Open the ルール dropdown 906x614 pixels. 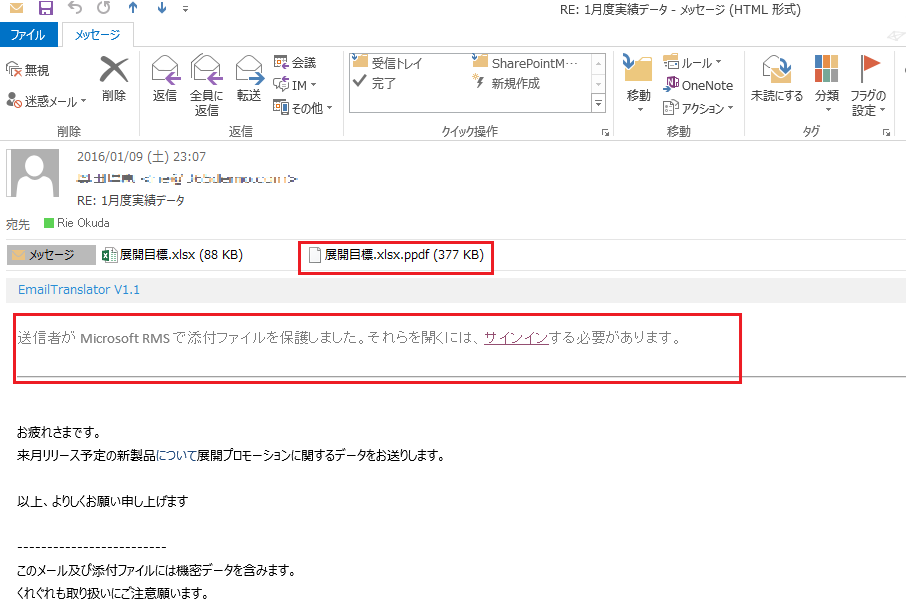pos(692,62)
